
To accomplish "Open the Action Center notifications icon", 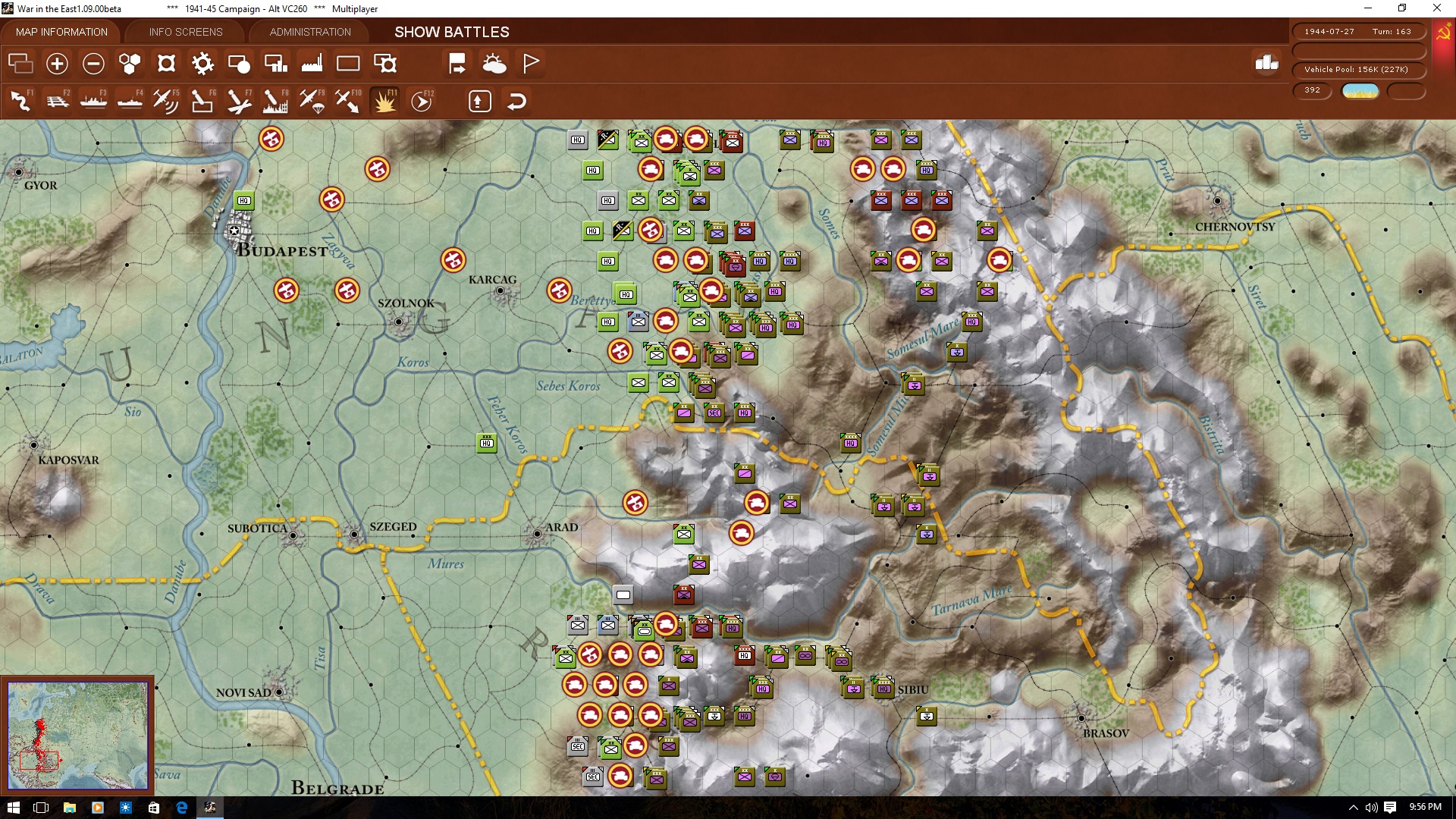I will (1389, 808).
